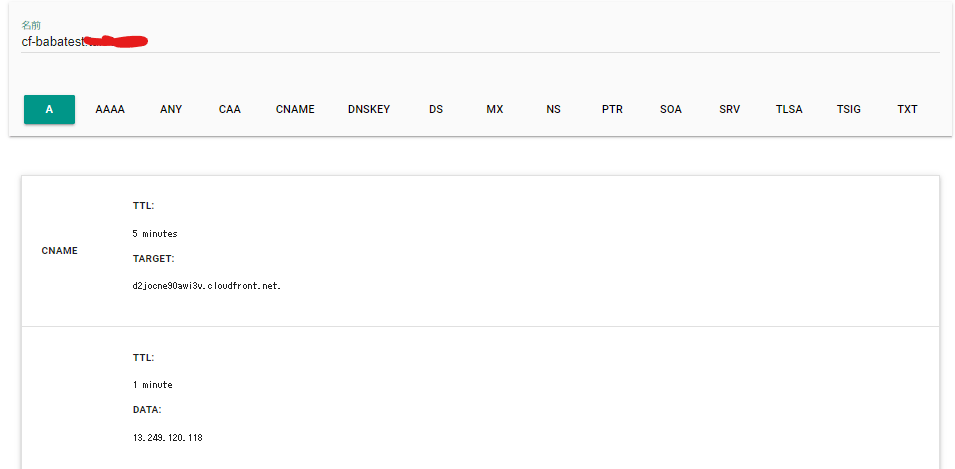
Task: Click the DATA: field label
Action: 147,410
